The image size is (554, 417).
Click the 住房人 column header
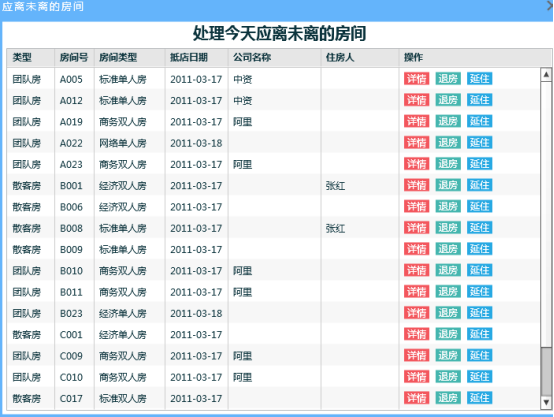coord(360,58)
